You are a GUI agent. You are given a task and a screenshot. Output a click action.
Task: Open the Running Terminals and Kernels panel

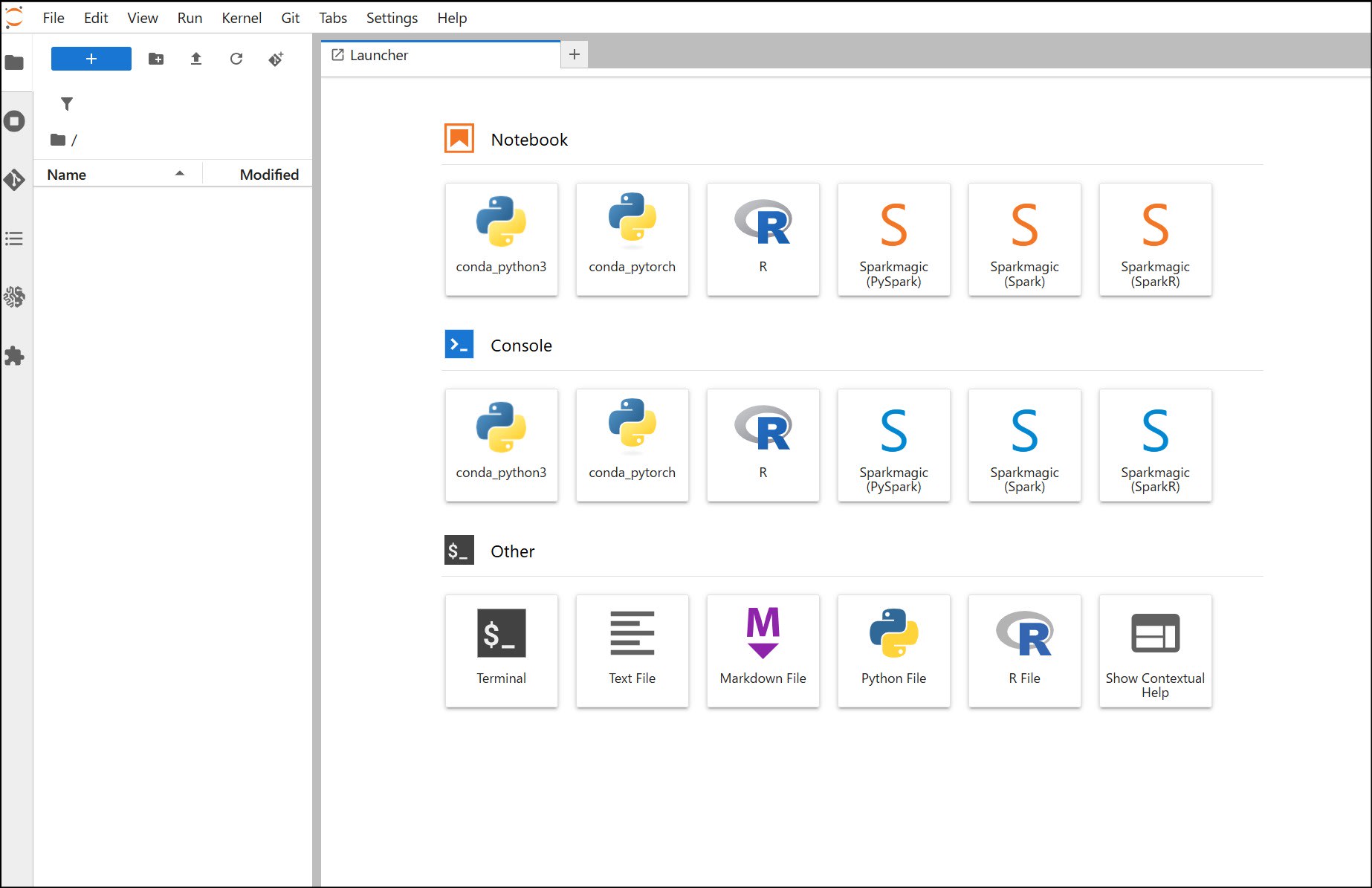tap(16, 120)
